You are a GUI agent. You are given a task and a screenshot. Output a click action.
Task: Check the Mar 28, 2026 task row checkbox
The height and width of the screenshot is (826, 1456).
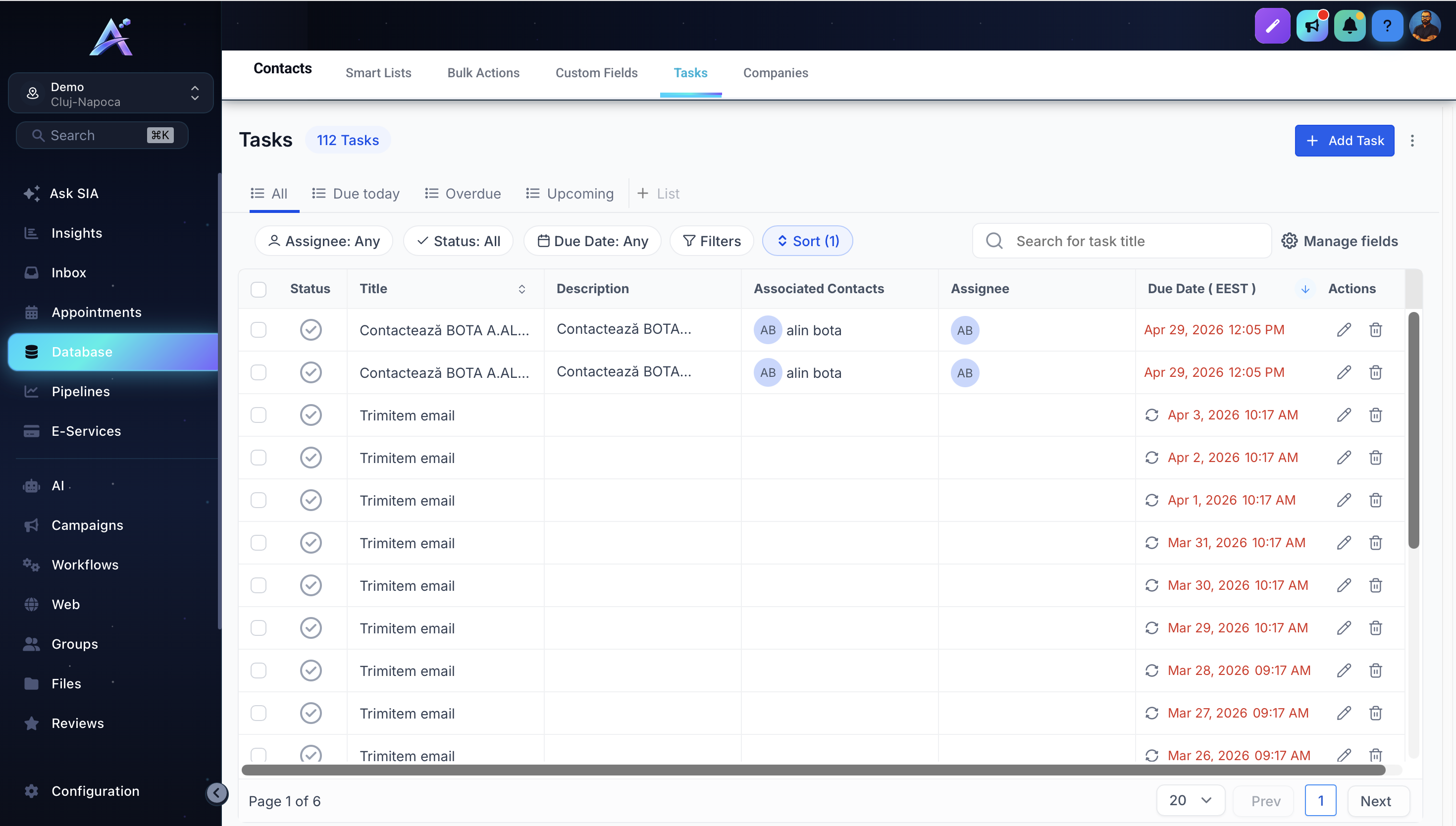click(259, 671)
